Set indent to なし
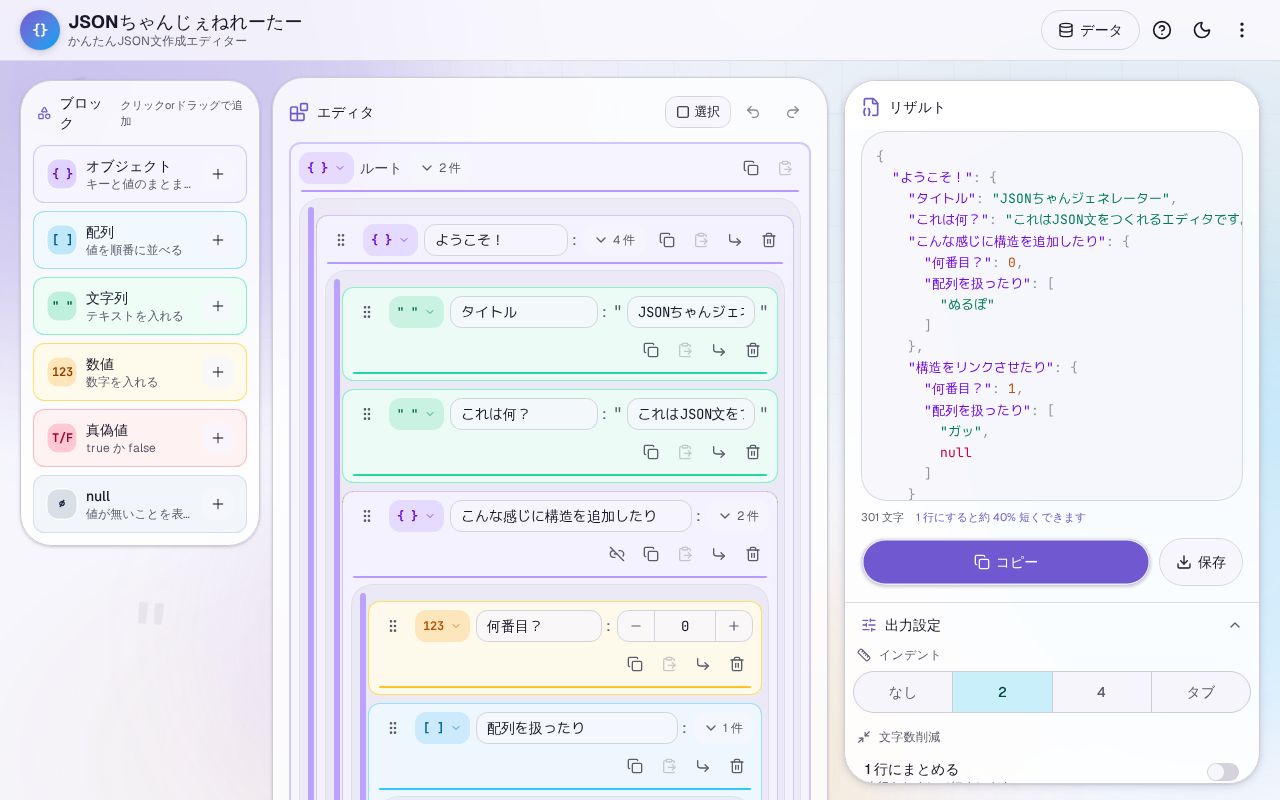1280x800 pixels. click(x=903, y=692)
